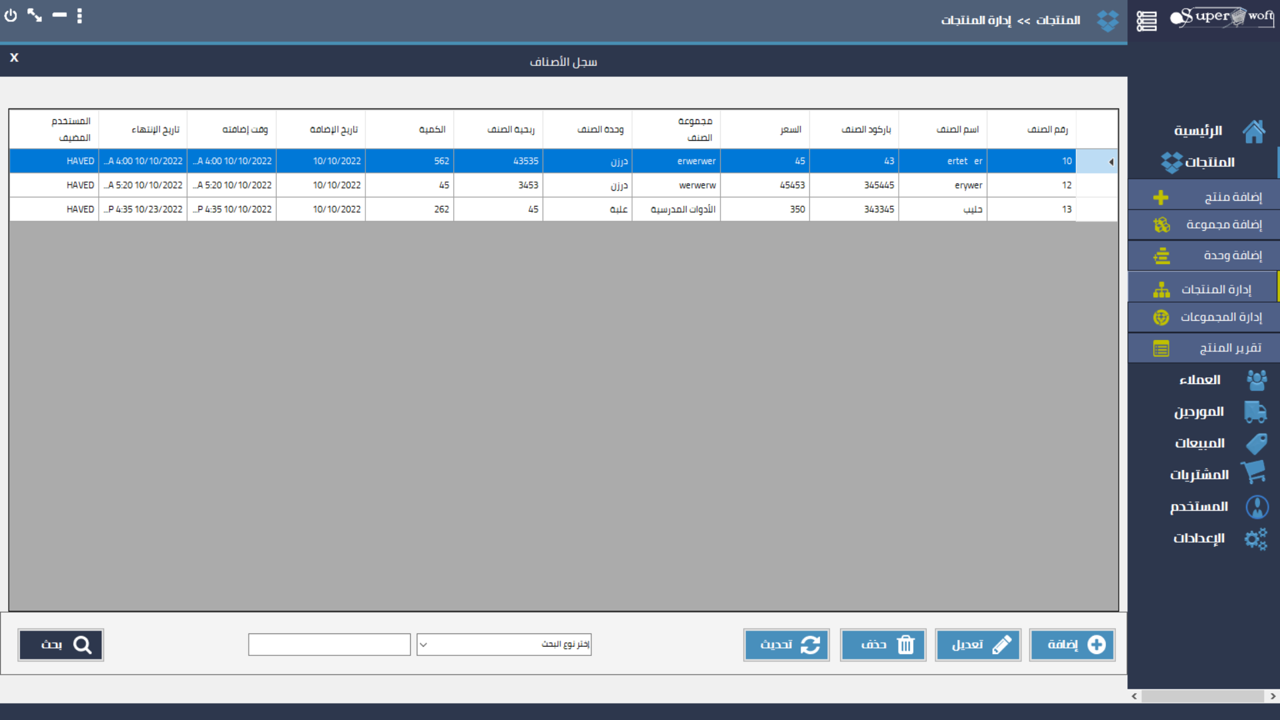1280x720 pixels.
Task: Click المنتجات in the breadcrumb trail
Action: 1058,20
